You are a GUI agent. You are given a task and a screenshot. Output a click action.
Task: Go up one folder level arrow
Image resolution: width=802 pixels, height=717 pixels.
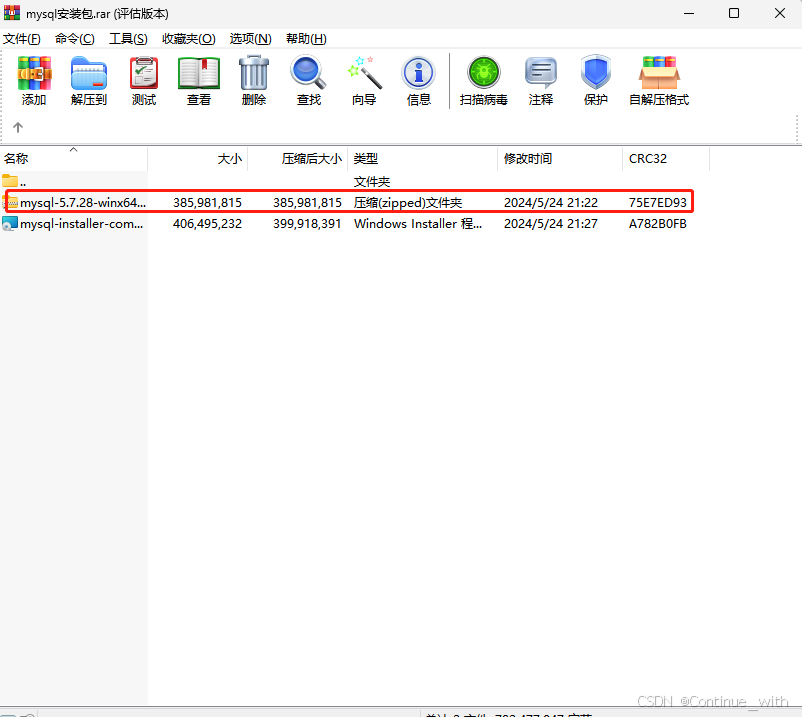tap(18, 127)
